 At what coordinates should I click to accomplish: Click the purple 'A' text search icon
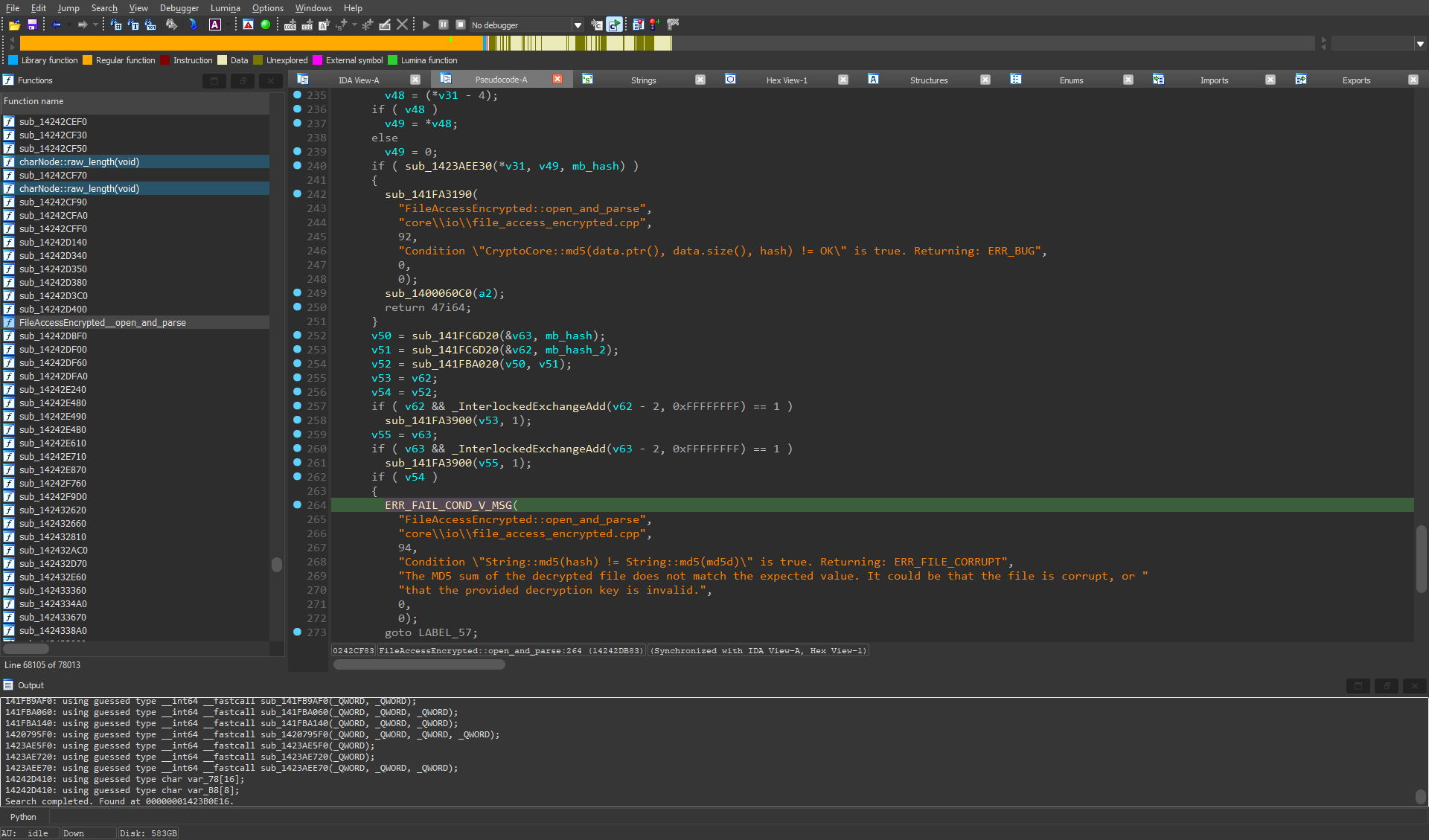[x=215, y=25]
